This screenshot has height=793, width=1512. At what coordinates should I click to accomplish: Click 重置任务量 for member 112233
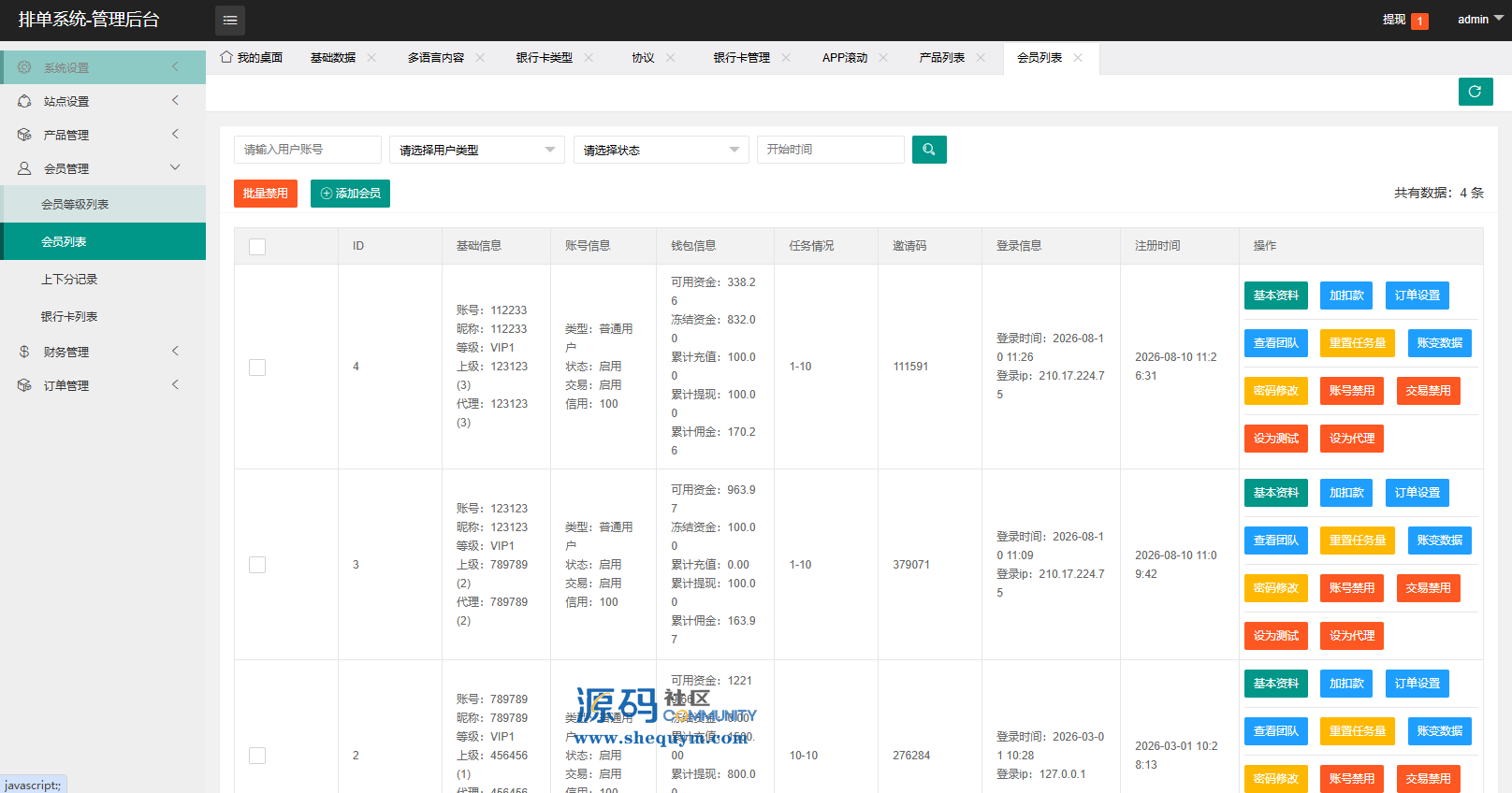click(x=1358, y=343)
